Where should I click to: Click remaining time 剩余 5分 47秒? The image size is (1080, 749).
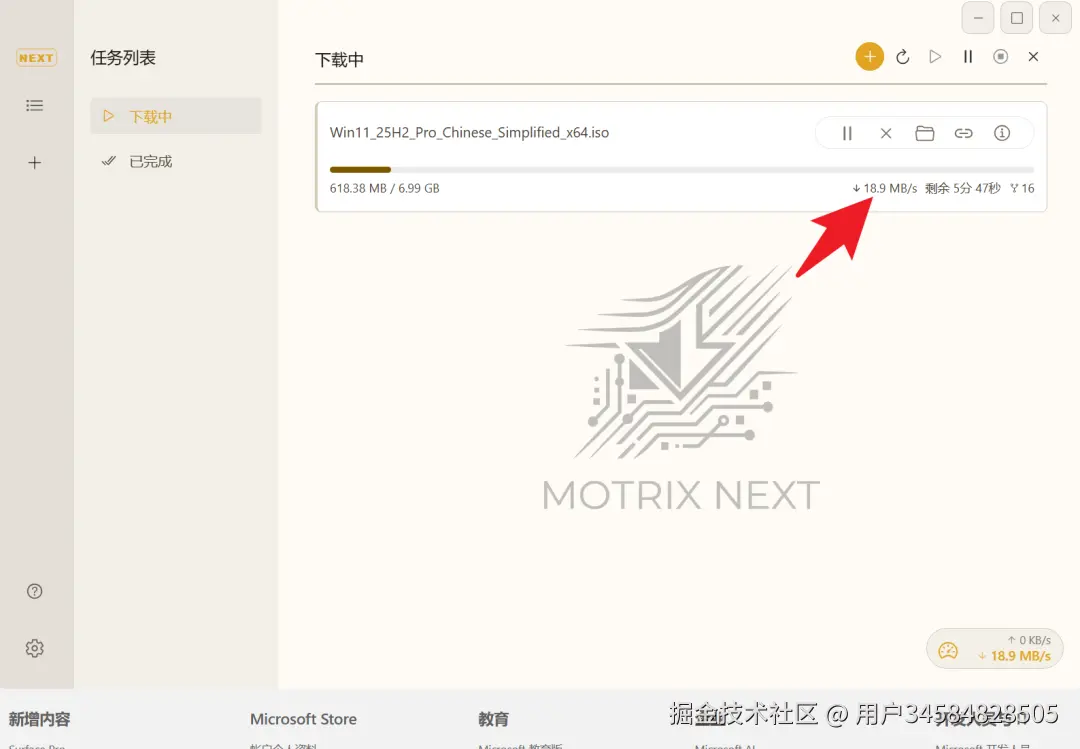click(962, 188)
